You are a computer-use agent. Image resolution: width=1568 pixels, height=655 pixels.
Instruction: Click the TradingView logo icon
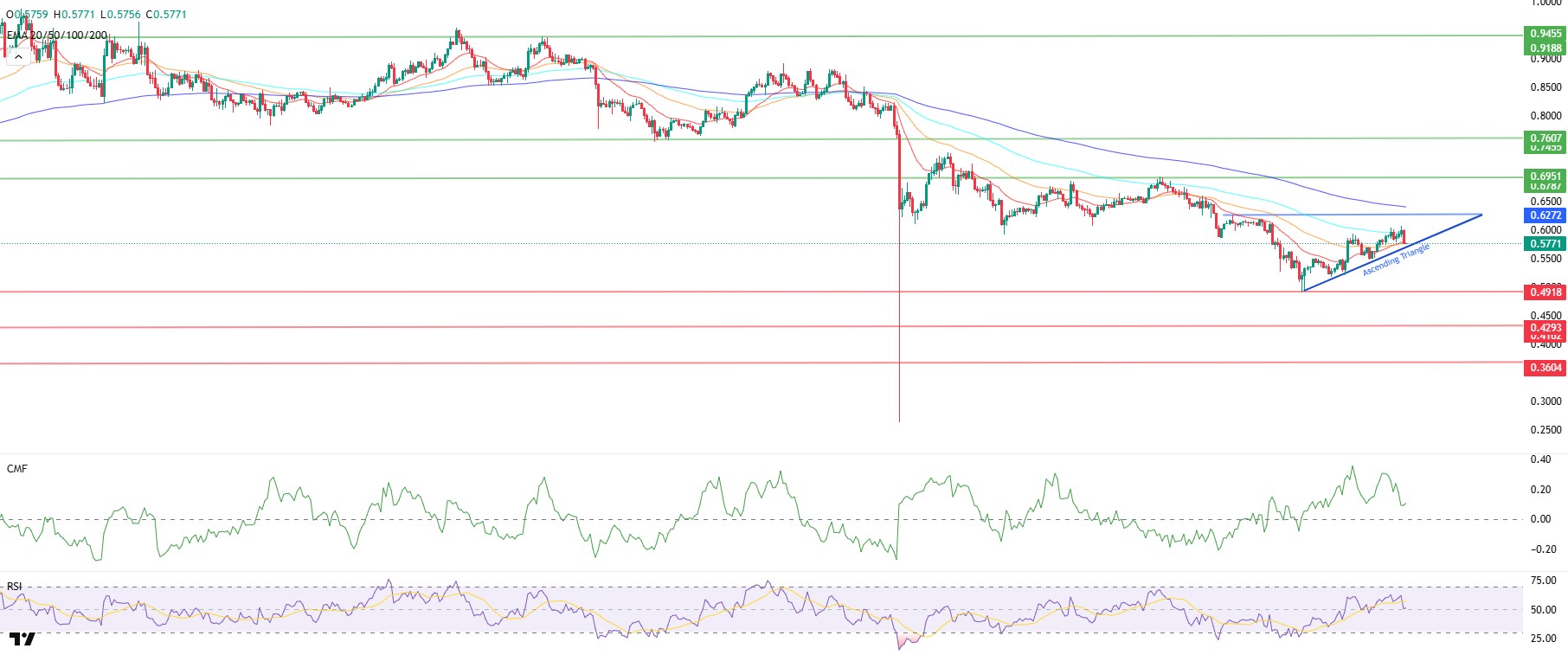(23, 639)
